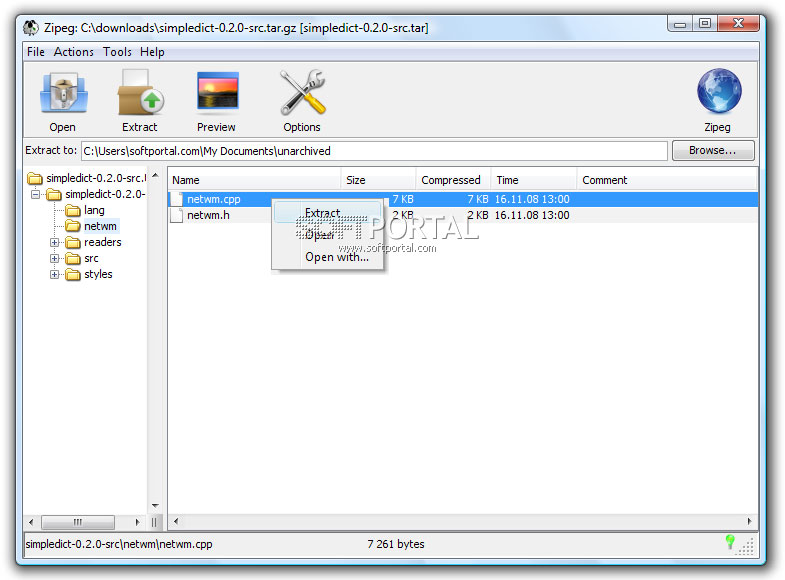Click the simpledict-0.2.0-src root archive folder icon
Image resolution: width=785 pixels, height=580 pixels.
[35, 178]
